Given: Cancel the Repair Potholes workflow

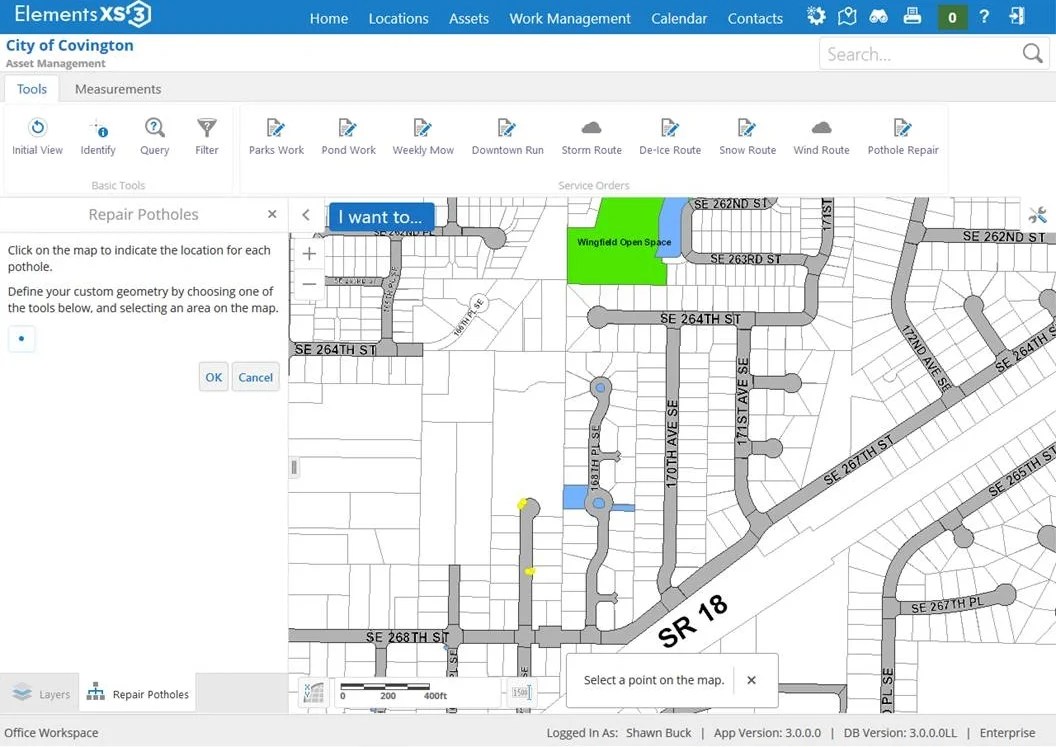Looking at the screenshot, I should click(x=255, y=377).
